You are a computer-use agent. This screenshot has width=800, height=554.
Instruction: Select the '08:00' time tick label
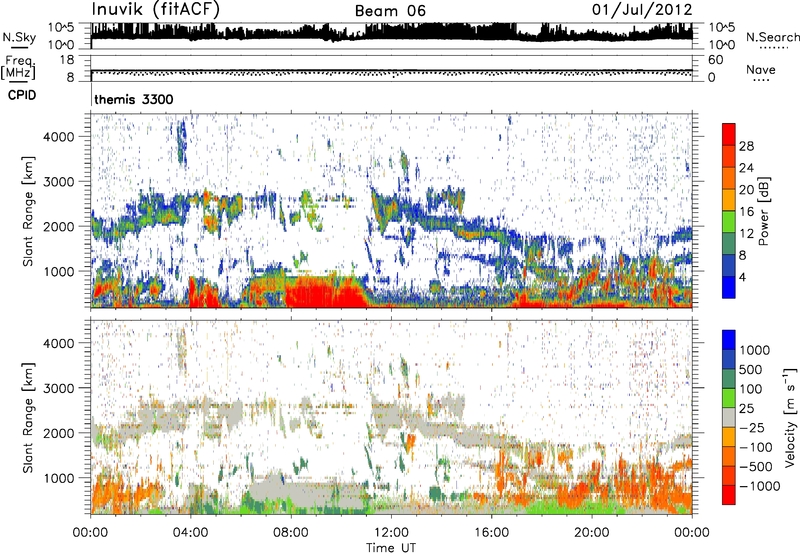click(x=291, y=533)
